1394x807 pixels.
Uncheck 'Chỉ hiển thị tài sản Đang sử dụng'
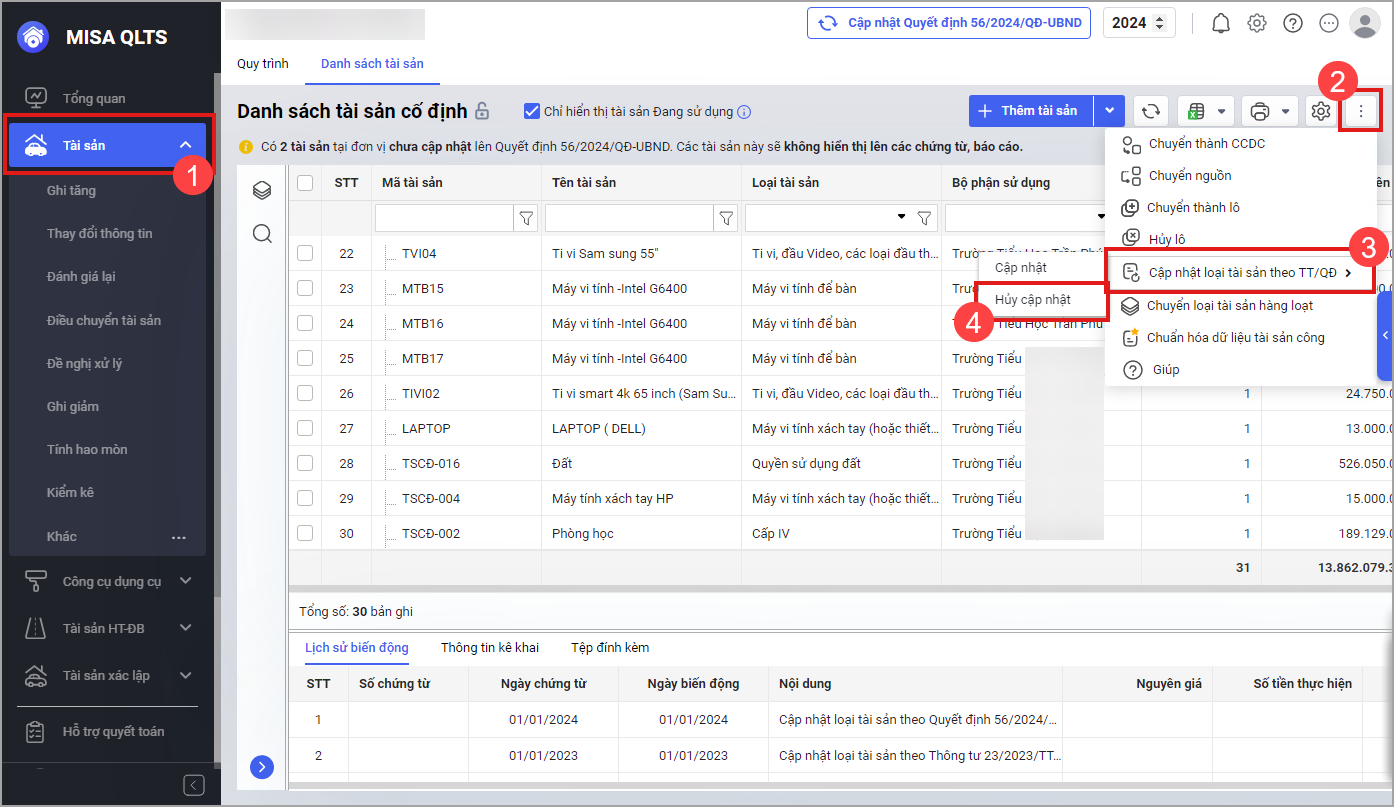[532, 111]
